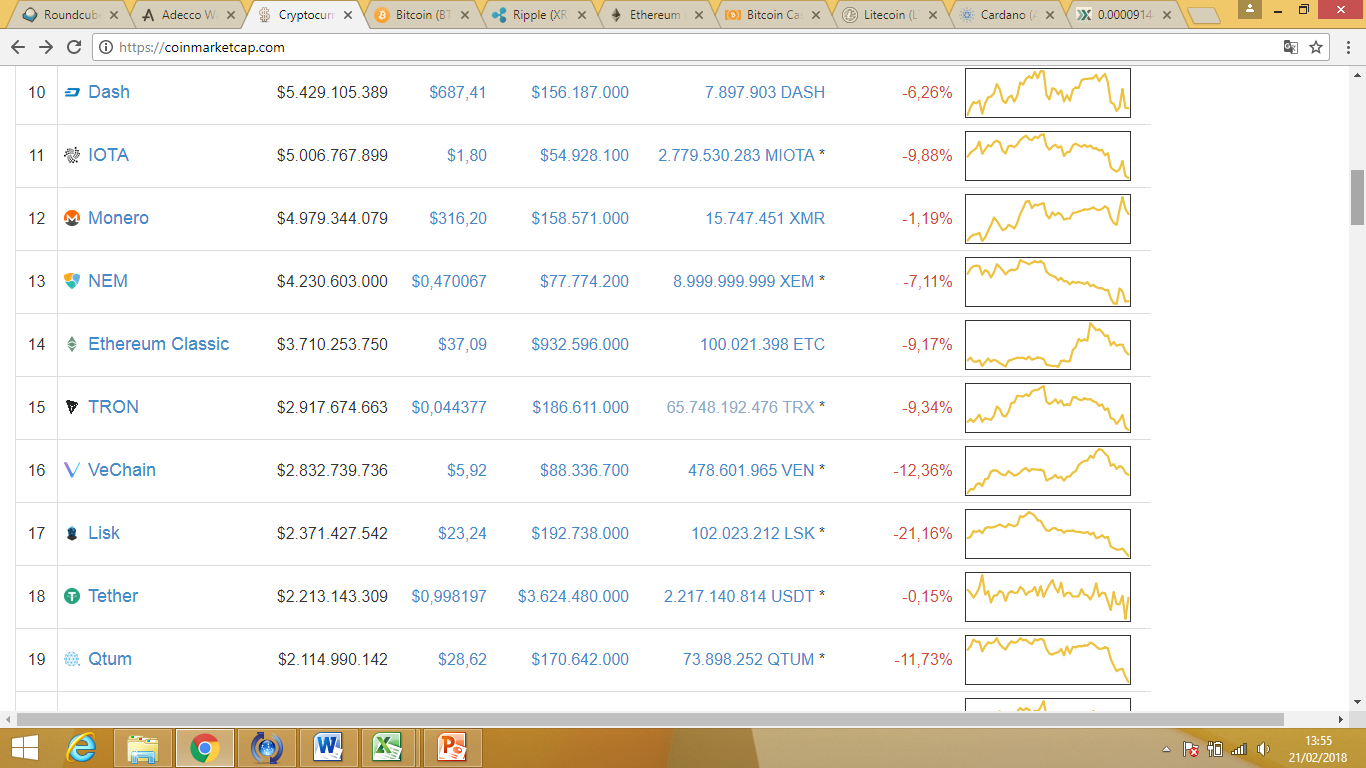
Task: Click Ethereum Classic volume $932.596.000
Action: click(580, 344)
